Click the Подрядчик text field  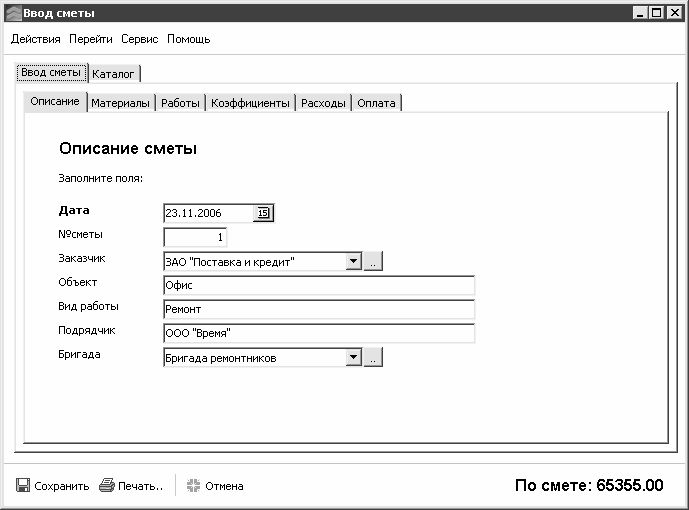318,334
